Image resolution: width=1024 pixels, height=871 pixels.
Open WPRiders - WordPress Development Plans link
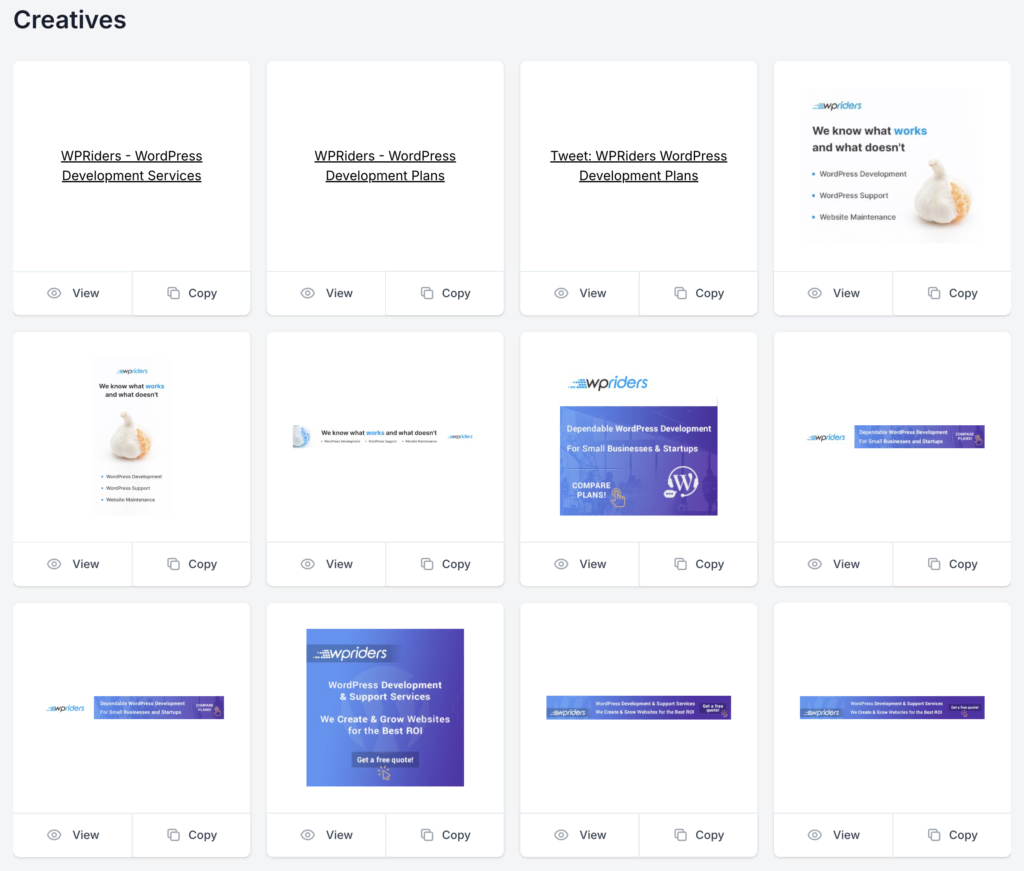click(x=385, y=166)
